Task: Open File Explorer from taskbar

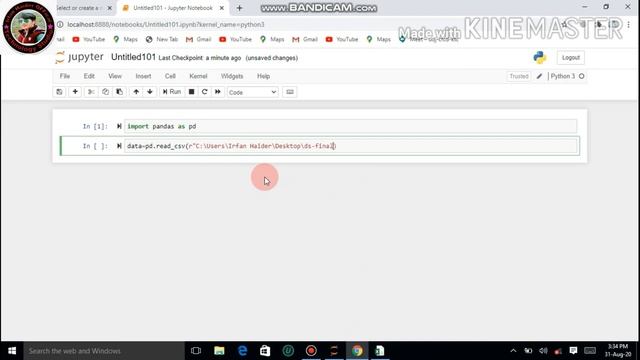Action: [219, 351]
